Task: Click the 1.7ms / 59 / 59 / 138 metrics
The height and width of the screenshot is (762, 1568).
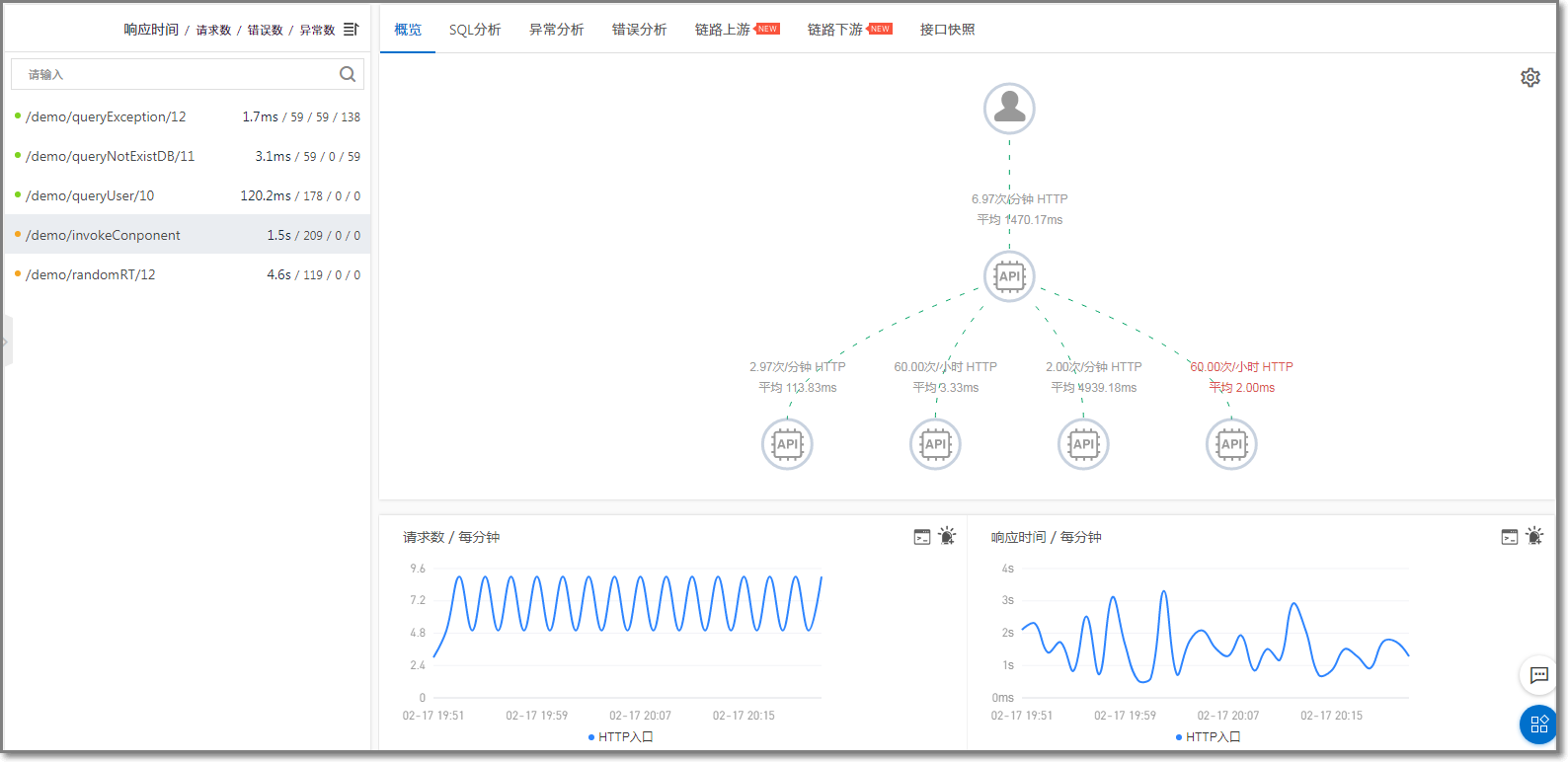Action: click(301, 116)
